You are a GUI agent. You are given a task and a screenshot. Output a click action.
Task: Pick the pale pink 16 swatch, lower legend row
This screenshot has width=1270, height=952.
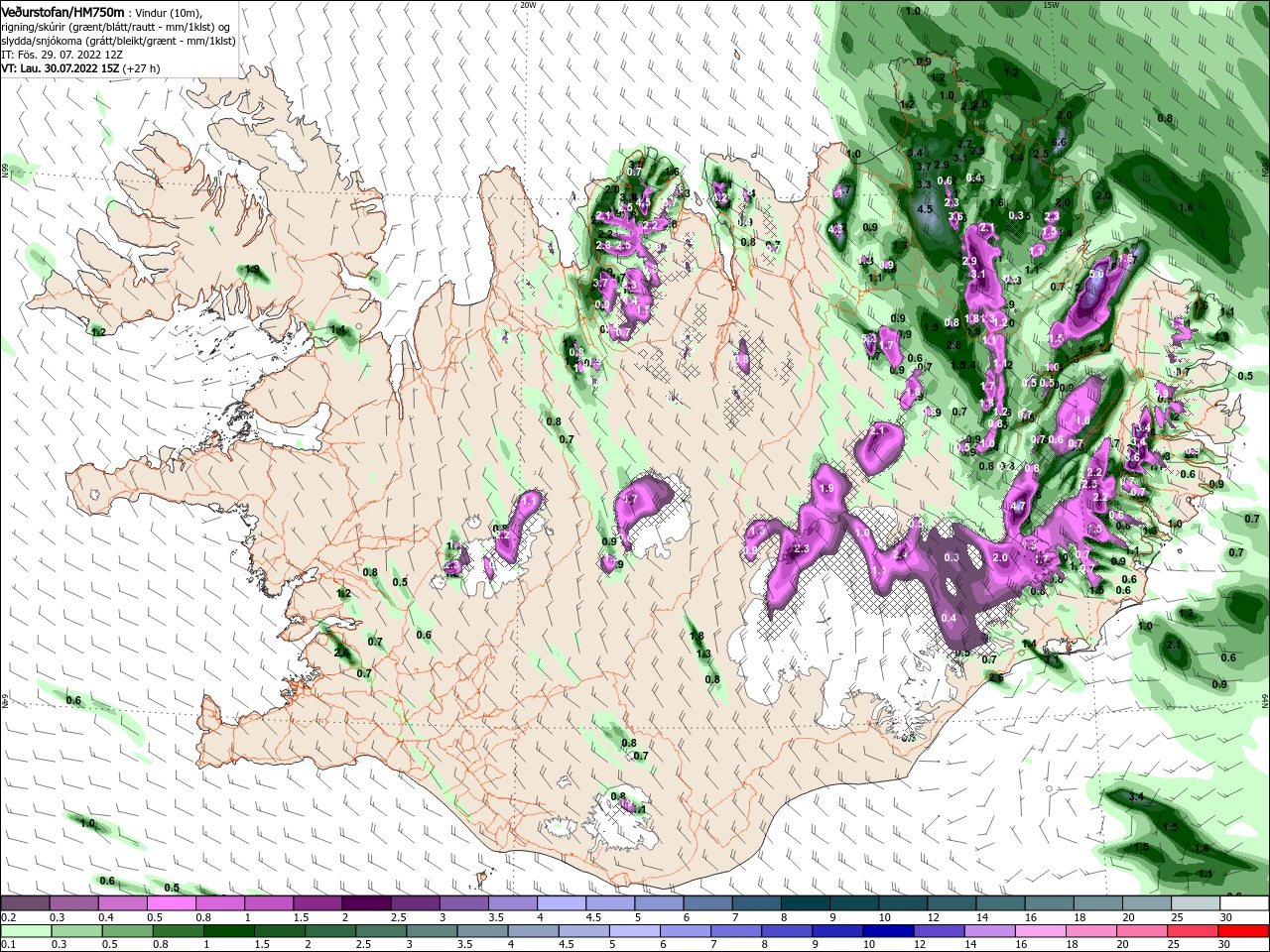click(x=1041, y=931)
